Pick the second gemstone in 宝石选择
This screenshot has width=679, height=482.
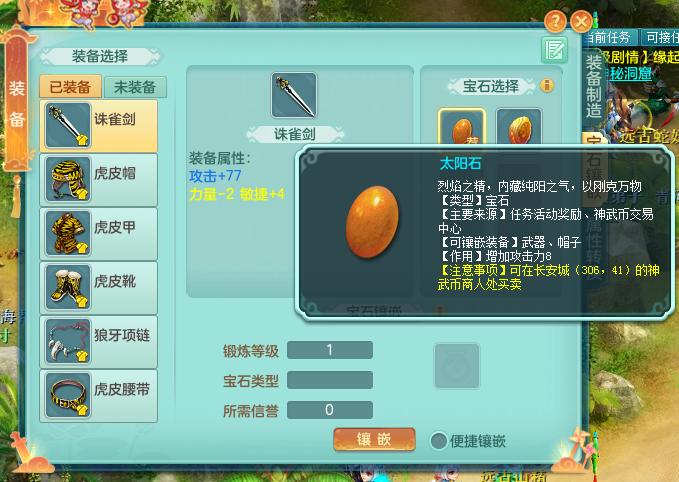[x=519, y=127]
